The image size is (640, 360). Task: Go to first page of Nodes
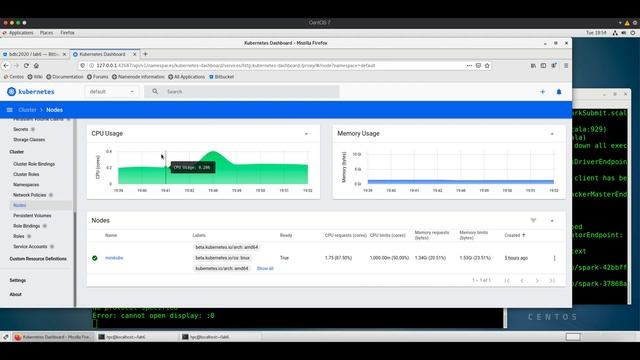tap(507, 280)
